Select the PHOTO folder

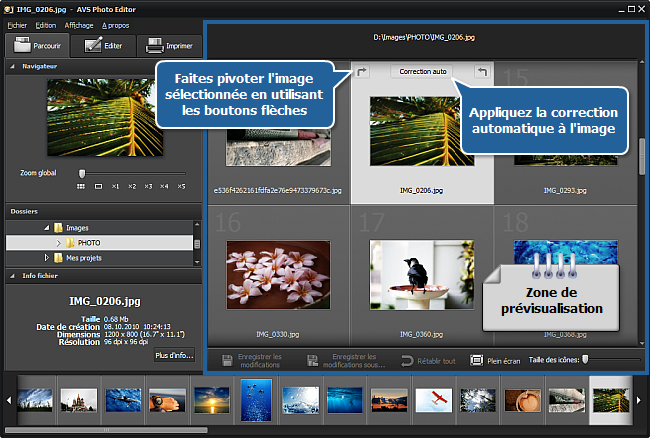coord(89,243)
